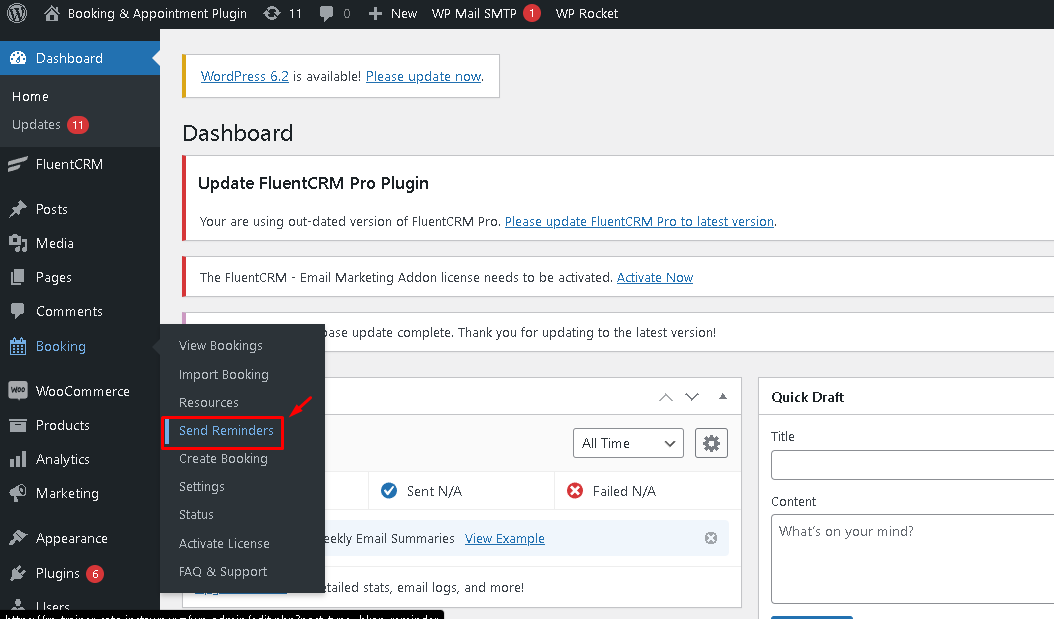Move widget down with the down chevron
The width and height of the screenshot is (1054, 619).
[692, 397]
